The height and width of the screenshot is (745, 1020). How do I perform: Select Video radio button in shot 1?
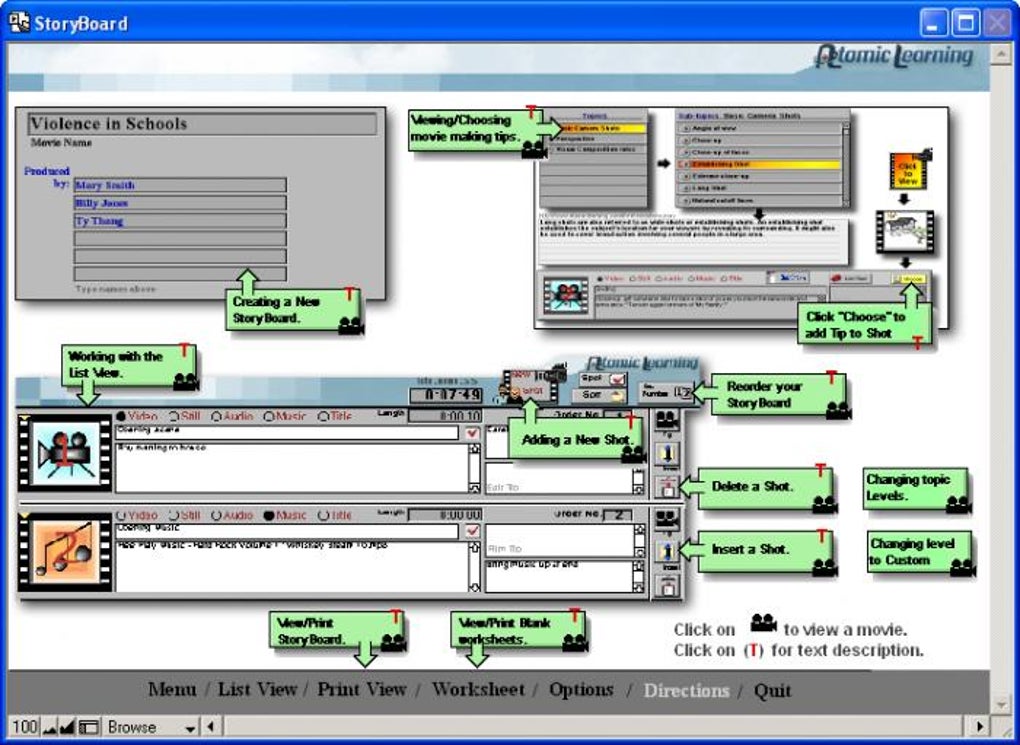tap(120, 416)
